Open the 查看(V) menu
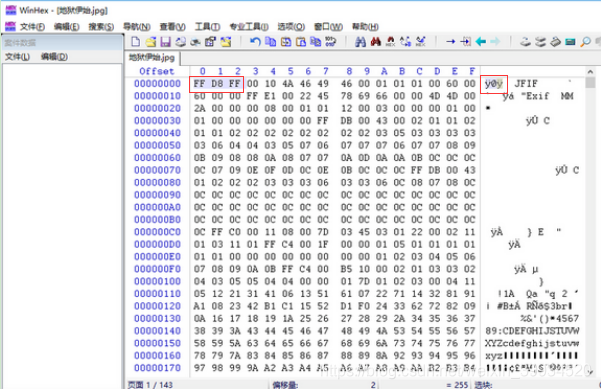The image size is (601, 389). click(172, 26)
